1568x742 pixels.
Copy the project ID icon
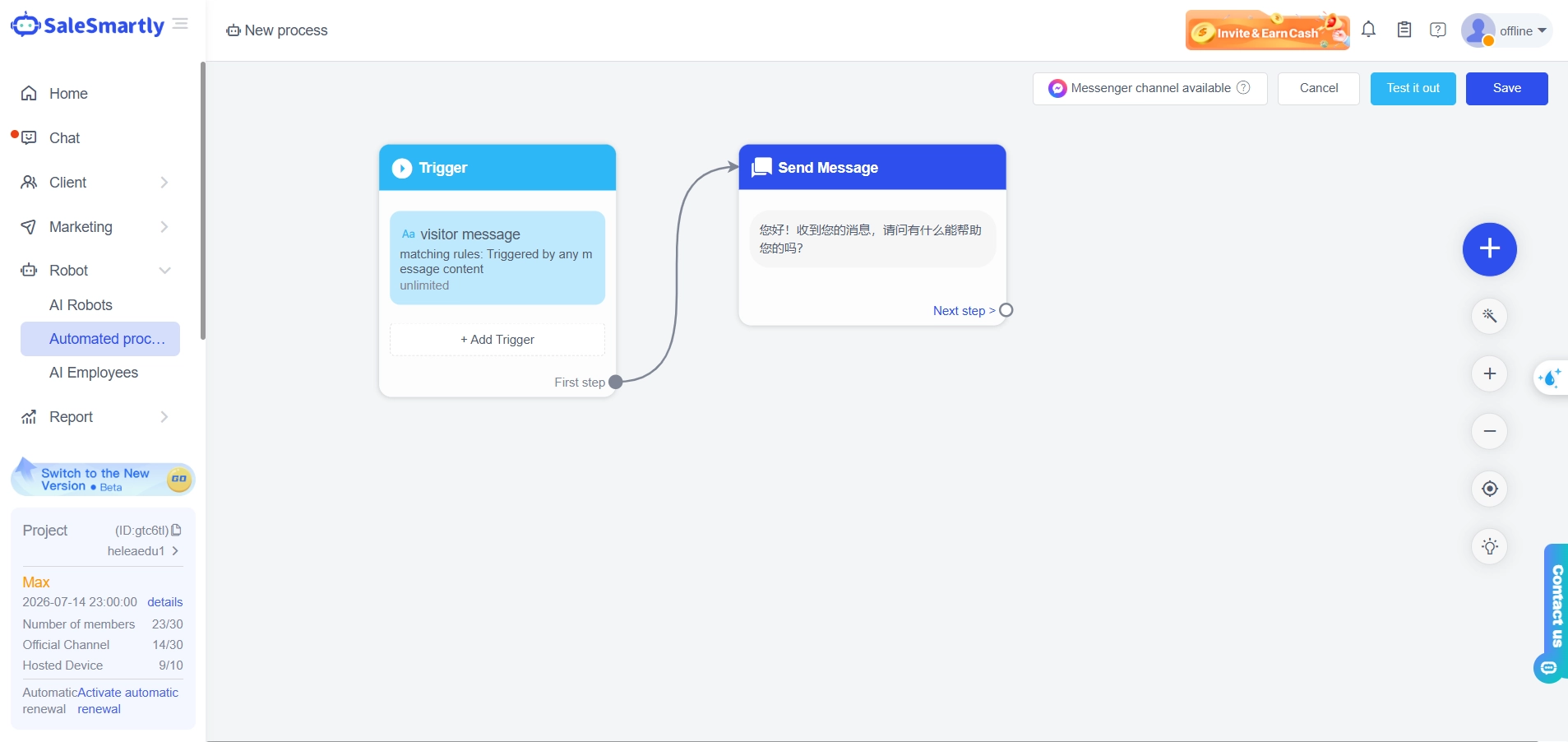(176, 531)
